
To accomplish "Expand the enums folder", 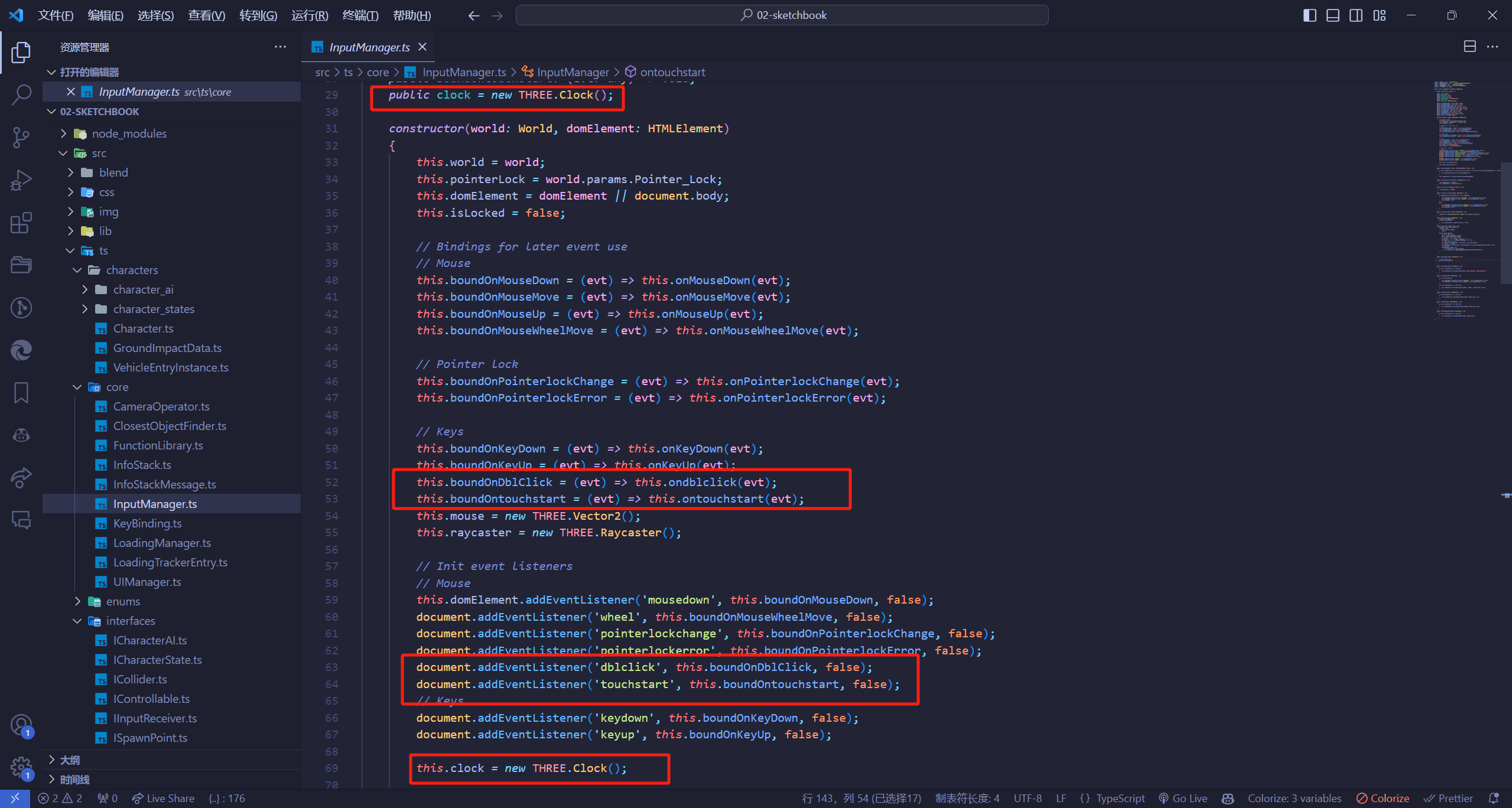I will click(171, 601).
